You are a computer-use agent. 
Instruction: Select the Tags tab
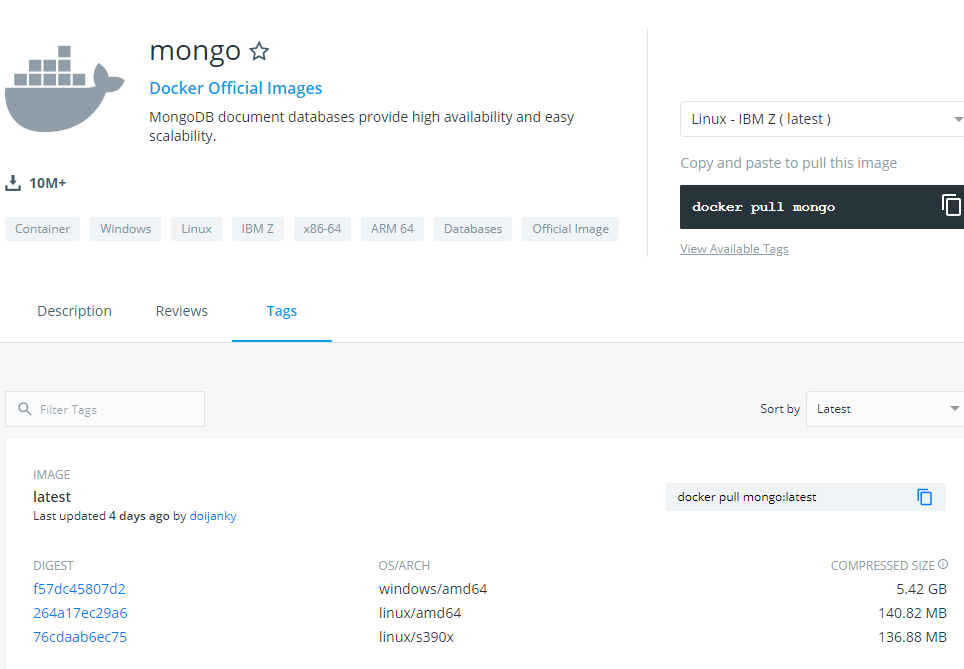(x=282, y=311)
